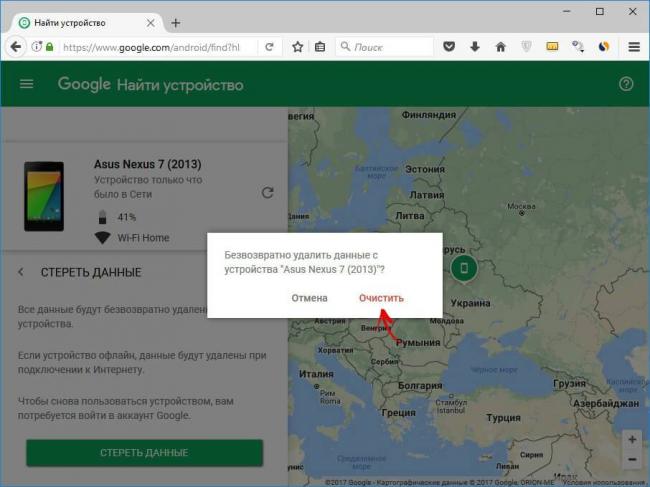Click the Wi-Fi Home network label
650x487 pixels.
[x=143, y=238]
